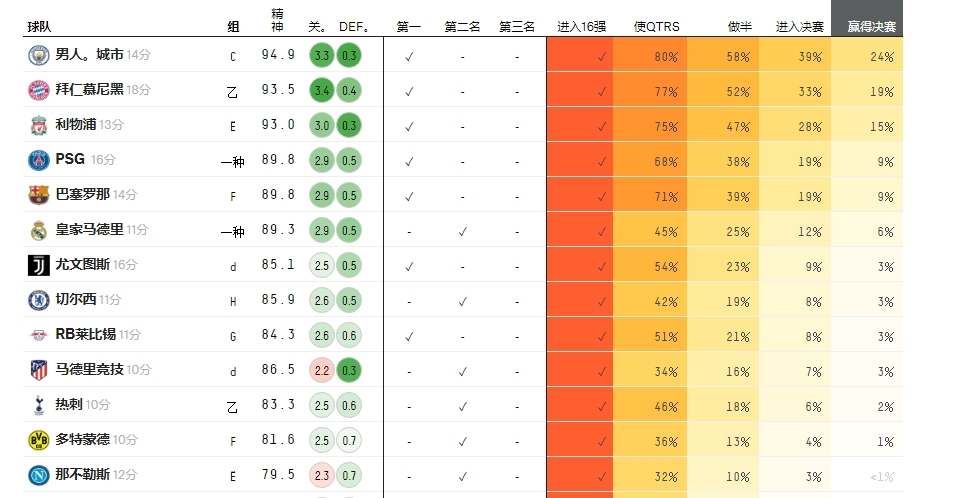Click Manchester City's 3.3 offense rating circle

(322, 56)
